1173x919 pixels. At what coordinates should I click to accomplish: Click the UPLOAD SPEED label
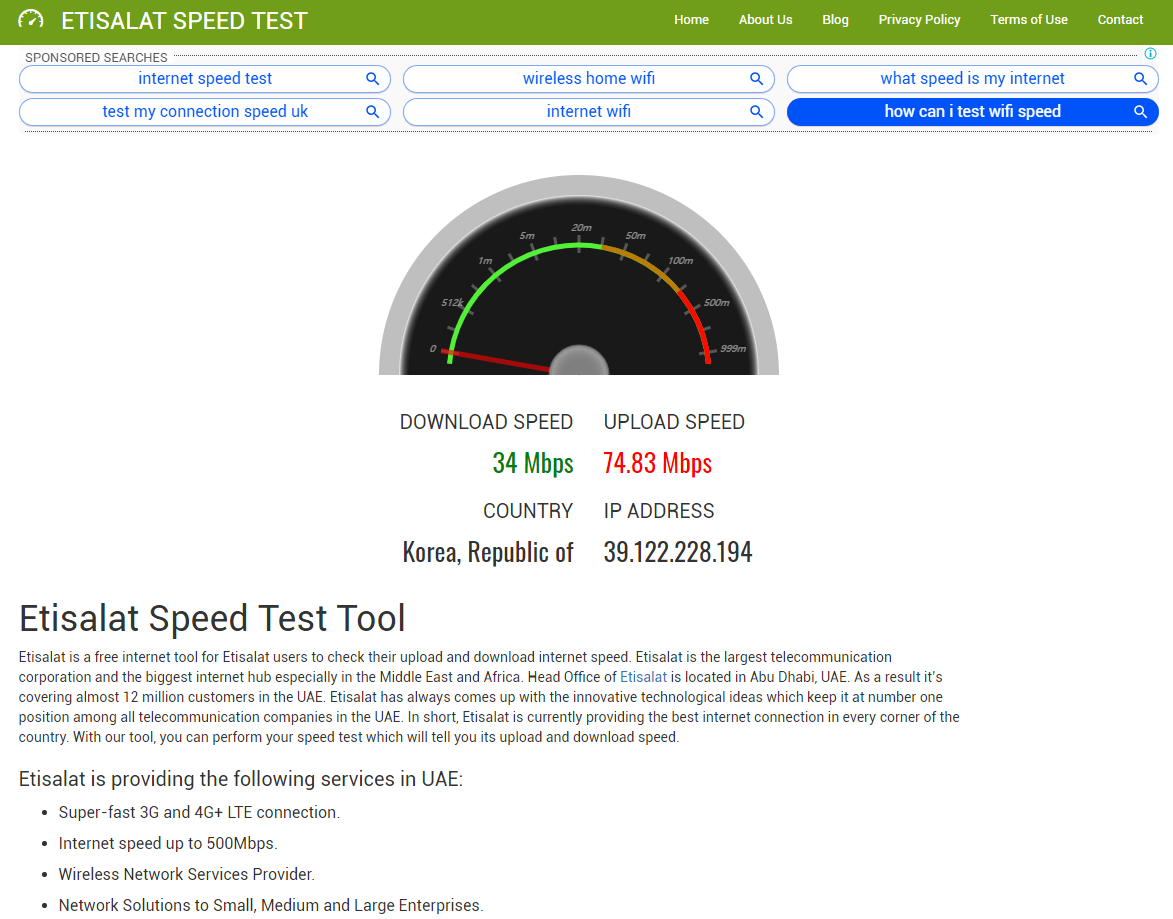[x=674, y=422]
